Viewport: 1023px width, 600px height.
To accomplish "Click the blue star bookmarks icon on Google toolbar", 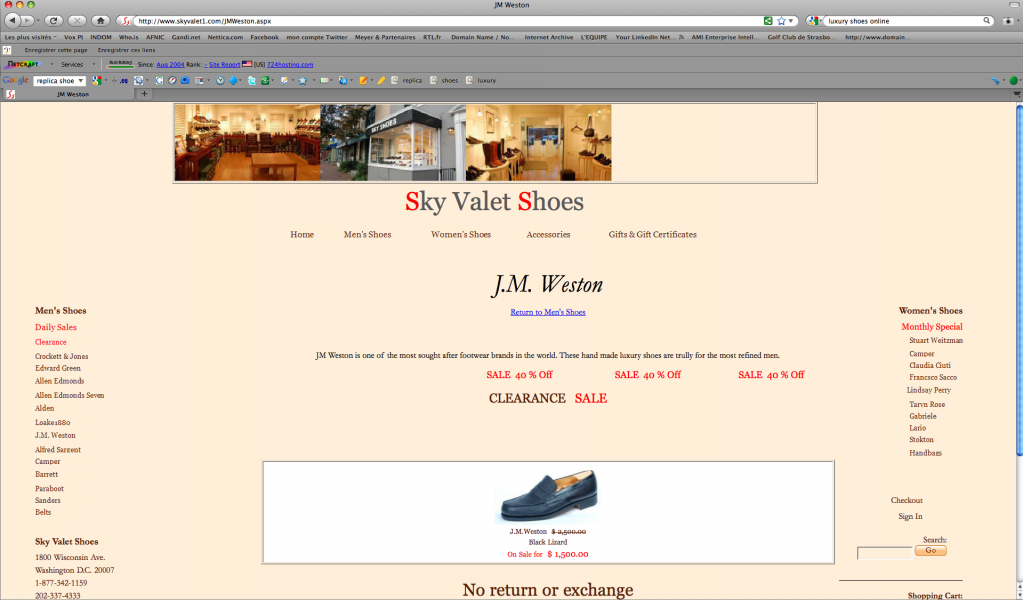I will pos(303,81).
